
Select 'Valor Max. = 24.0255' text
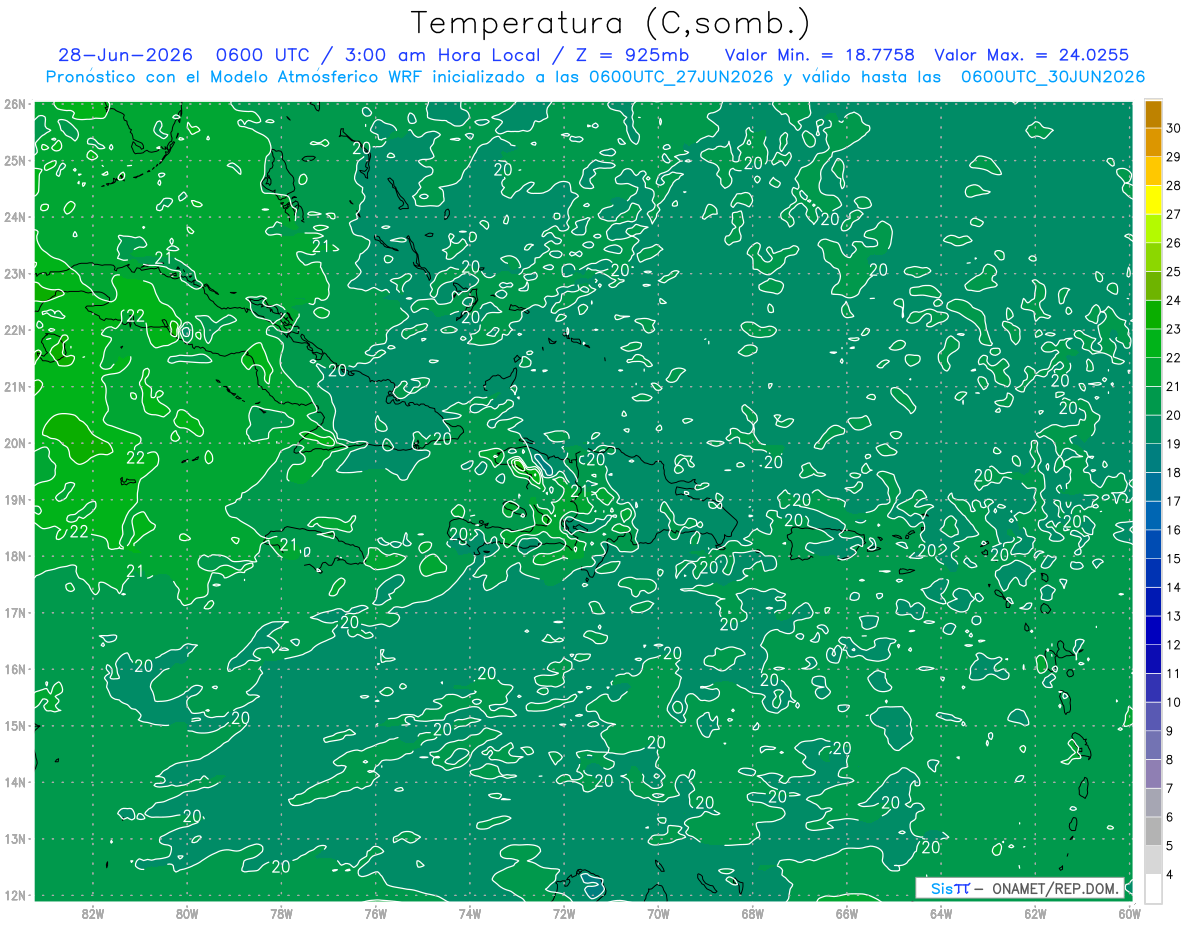pos(1031,55)
